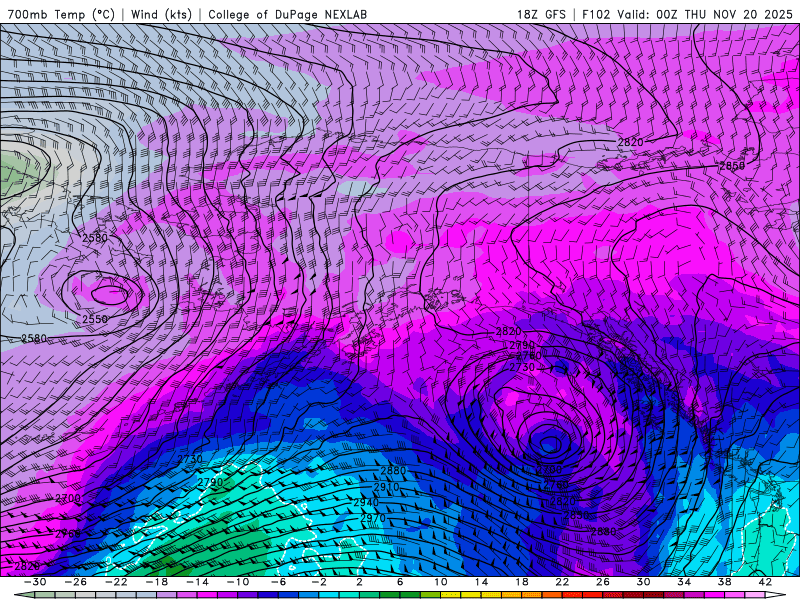This screenshot has height=600, width=800.
Task: Select the 22 color scale label
Action: point(563,582)
